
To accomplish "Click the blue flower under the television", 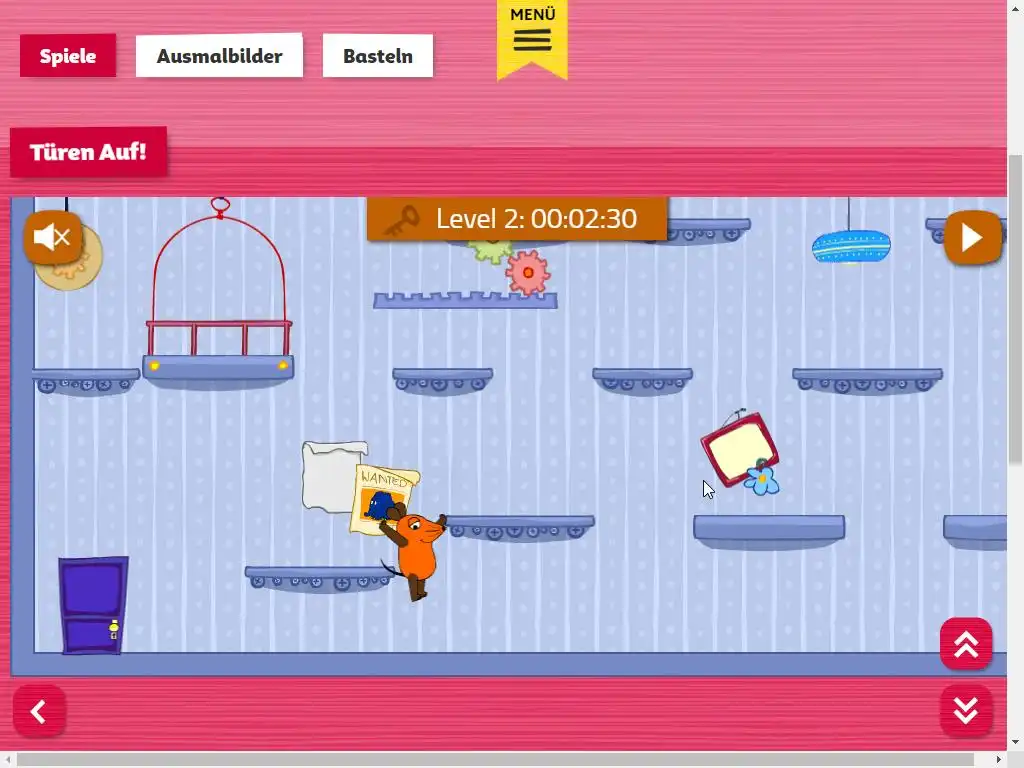I will click(762, 479).
